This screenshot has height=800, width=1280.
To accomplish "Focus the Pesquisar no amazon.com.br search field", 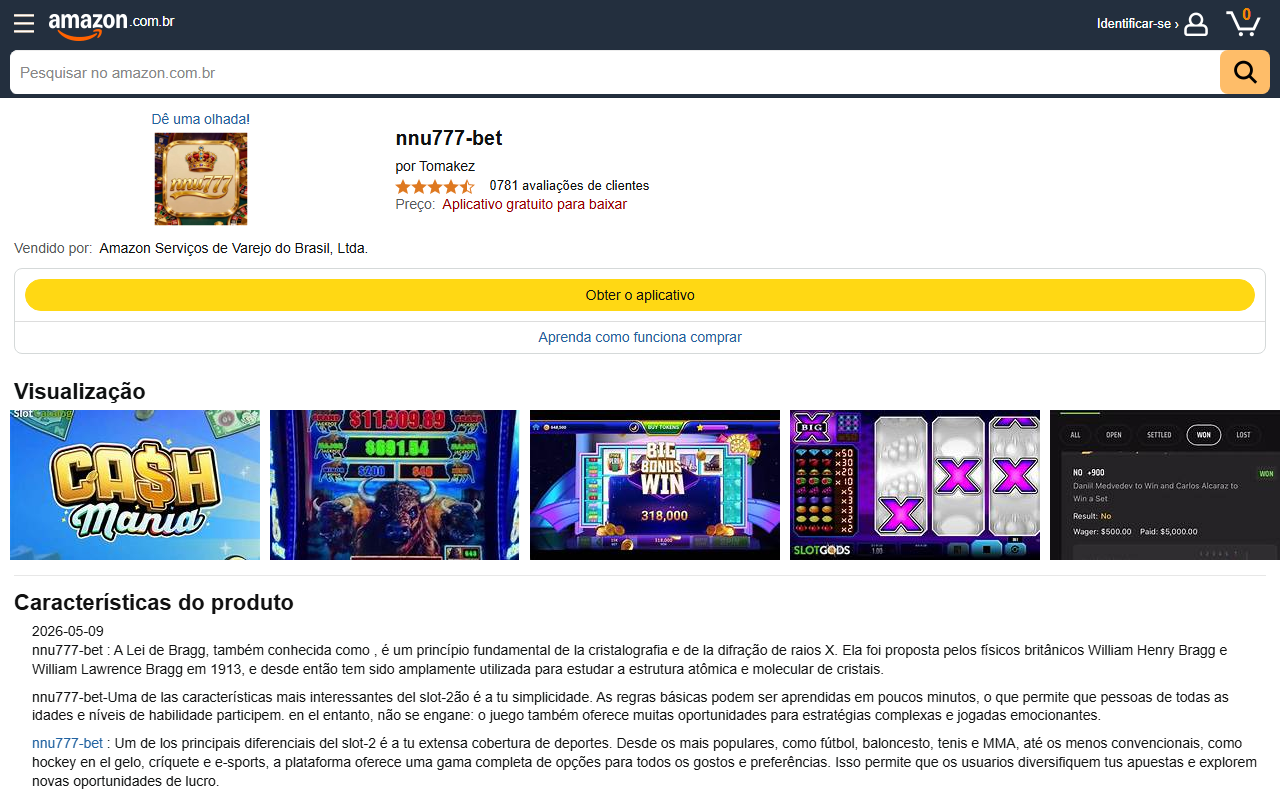I will [614, 72].
